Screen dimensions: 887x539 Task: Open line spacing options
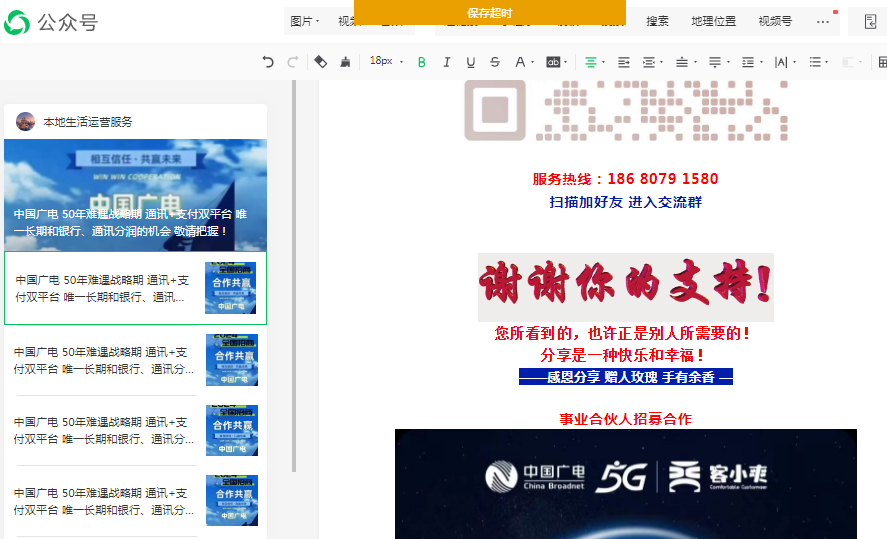pyautogui.click(x=752, y=62)
